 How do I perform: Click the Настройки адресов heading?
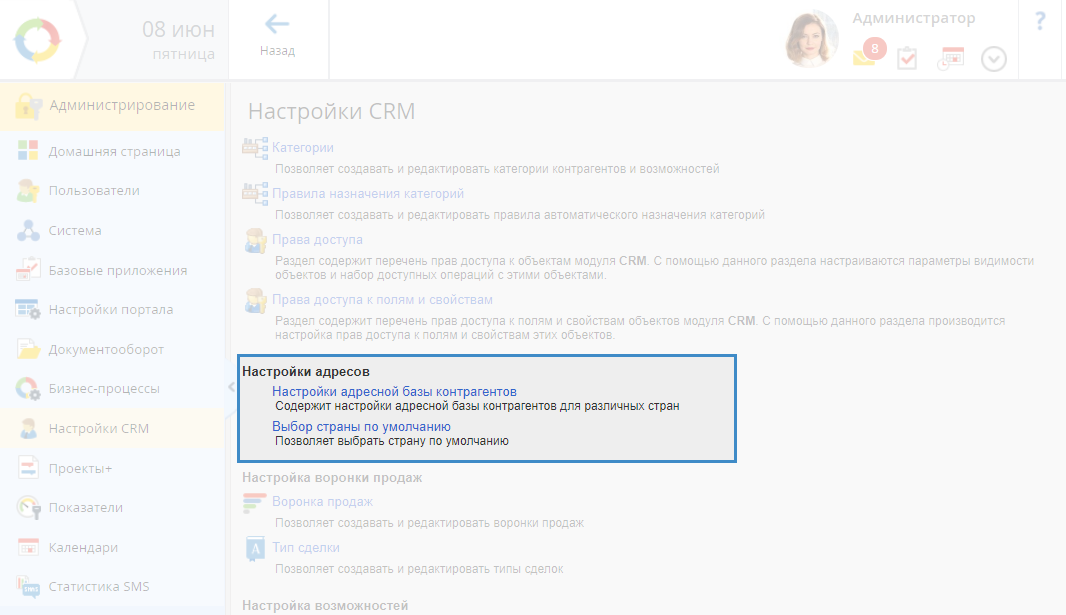(306, 372)
